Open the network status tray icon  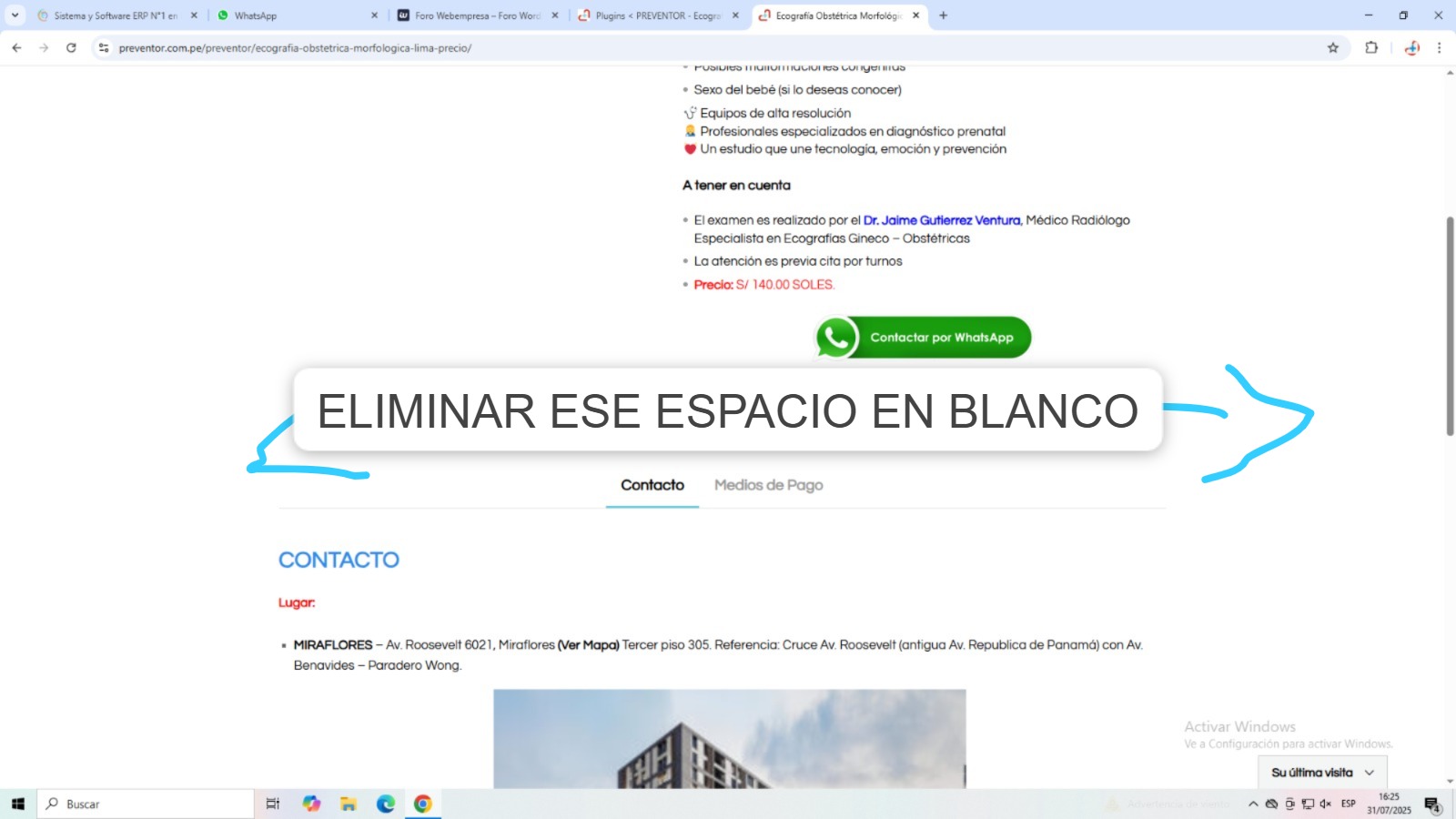pos(1308,804)
